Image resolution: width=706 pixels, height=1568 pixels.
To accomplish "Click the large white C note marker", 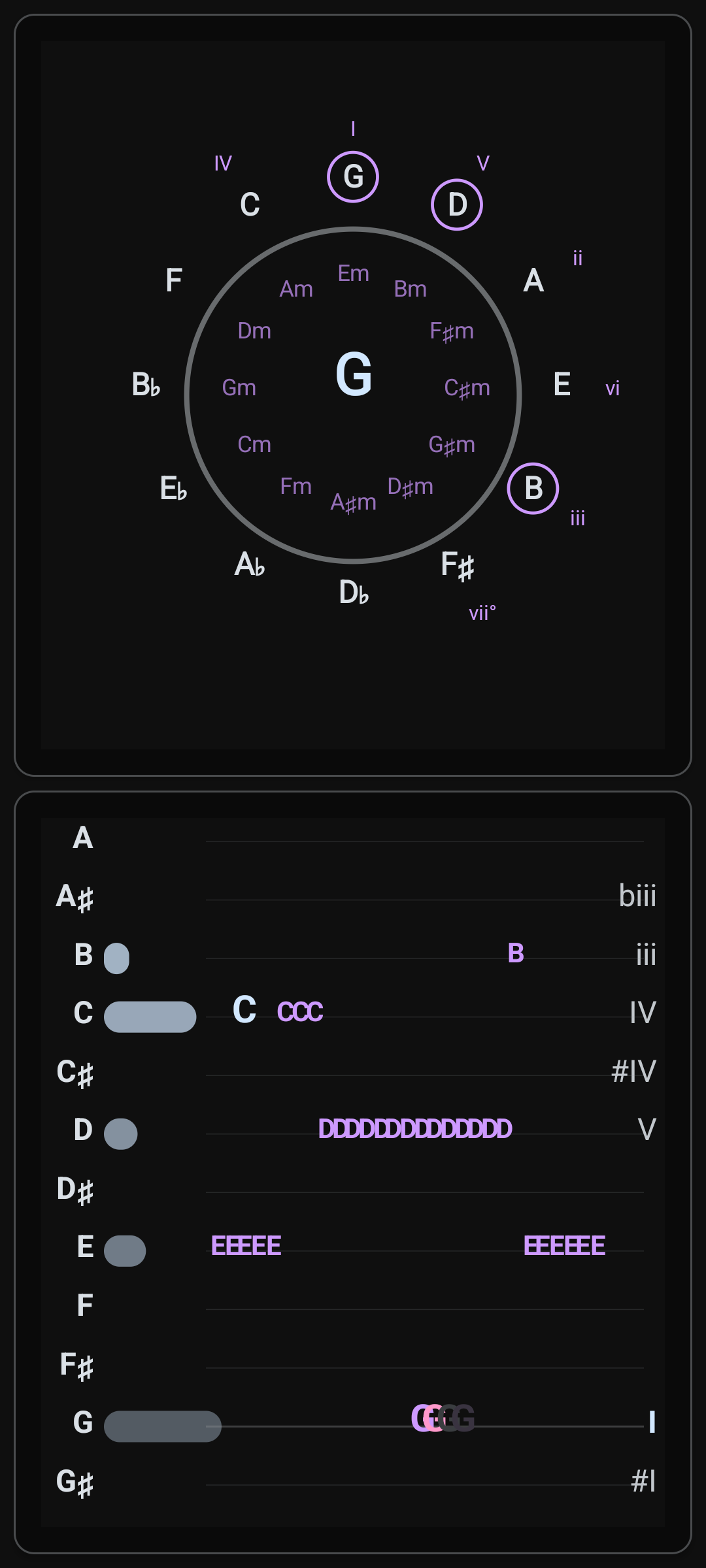I will click(x=244, y=1009).
